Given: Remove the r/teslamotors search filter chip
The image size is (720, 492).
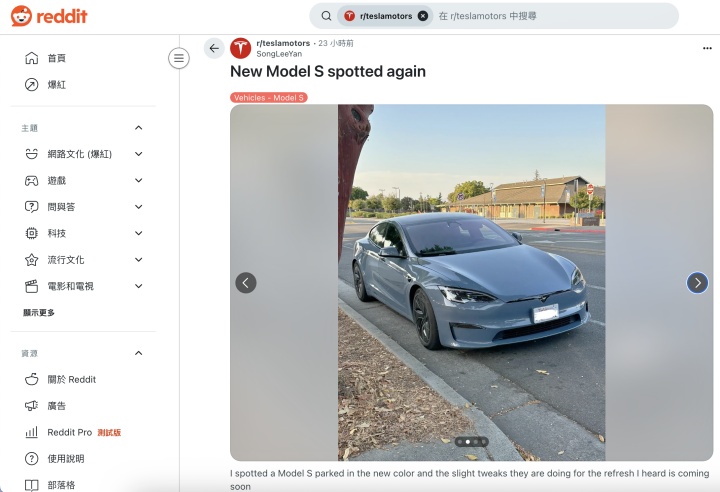Looking at the screenshot, I should click(x=423, y=16).
